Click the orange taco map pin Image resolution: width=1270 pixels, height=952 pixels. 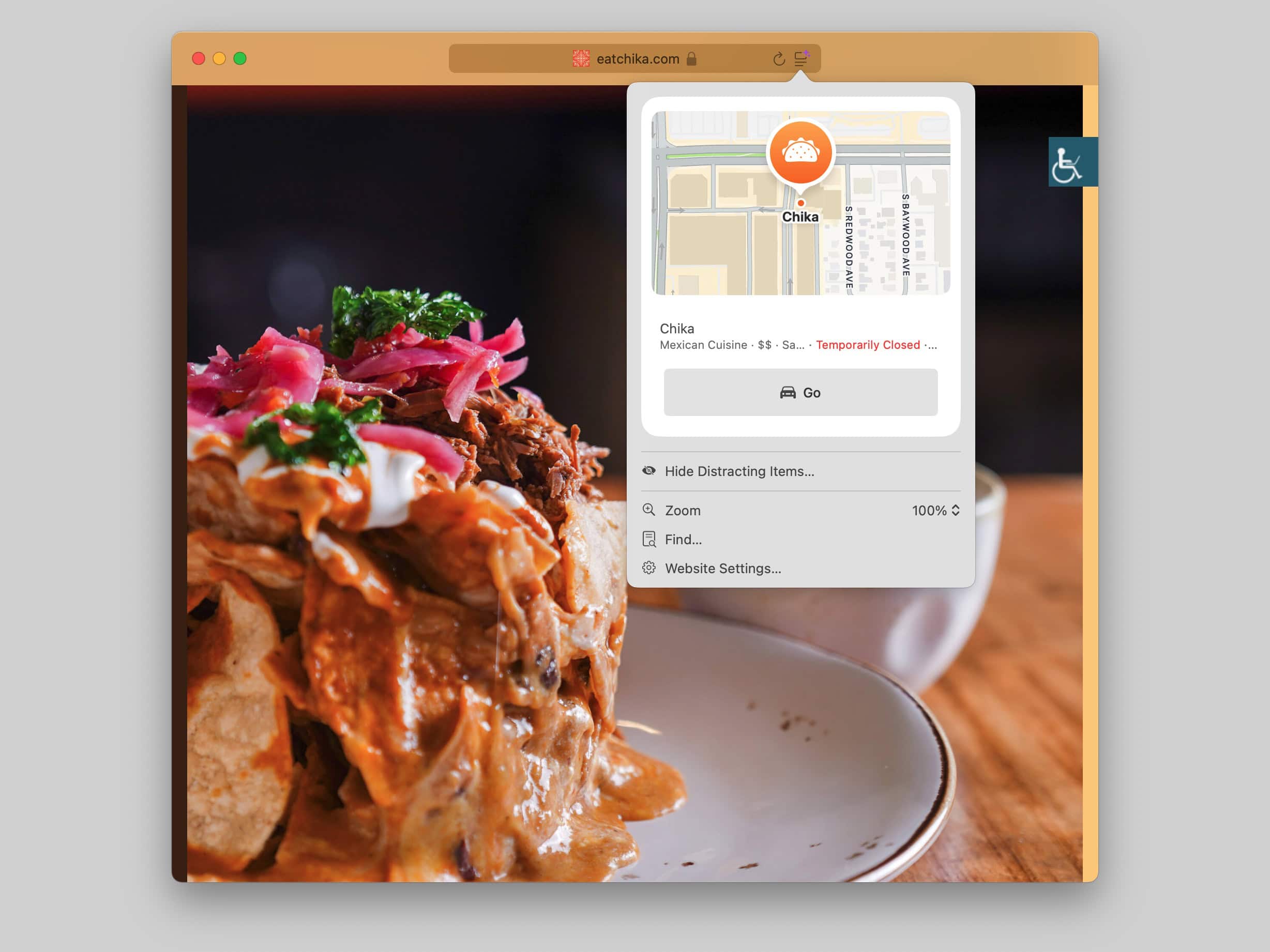pyautogui.click(x=800, y=153)
